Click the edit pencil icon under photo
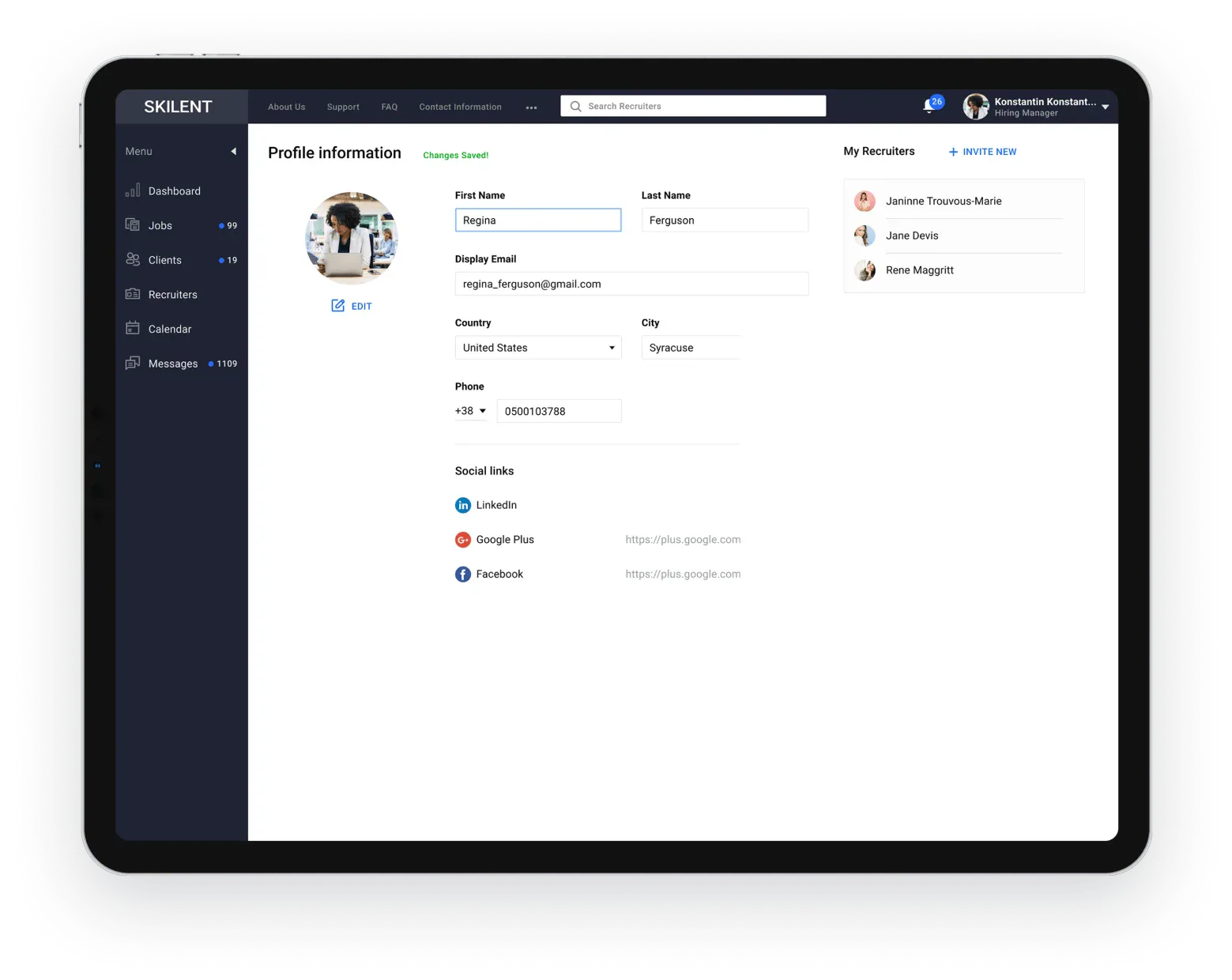This screenshot has width=1232, height=980. [x=337, y=306]
